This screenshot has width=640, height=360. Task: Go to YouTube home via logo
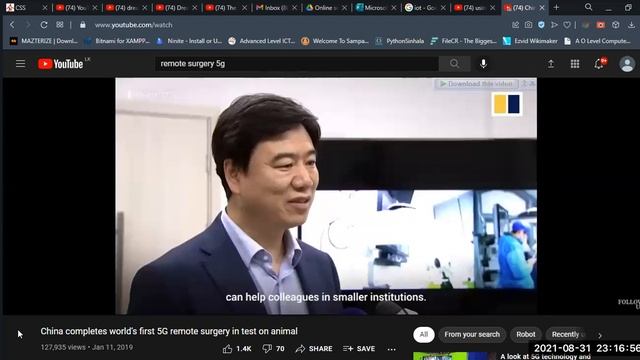[x=61, y=64]
